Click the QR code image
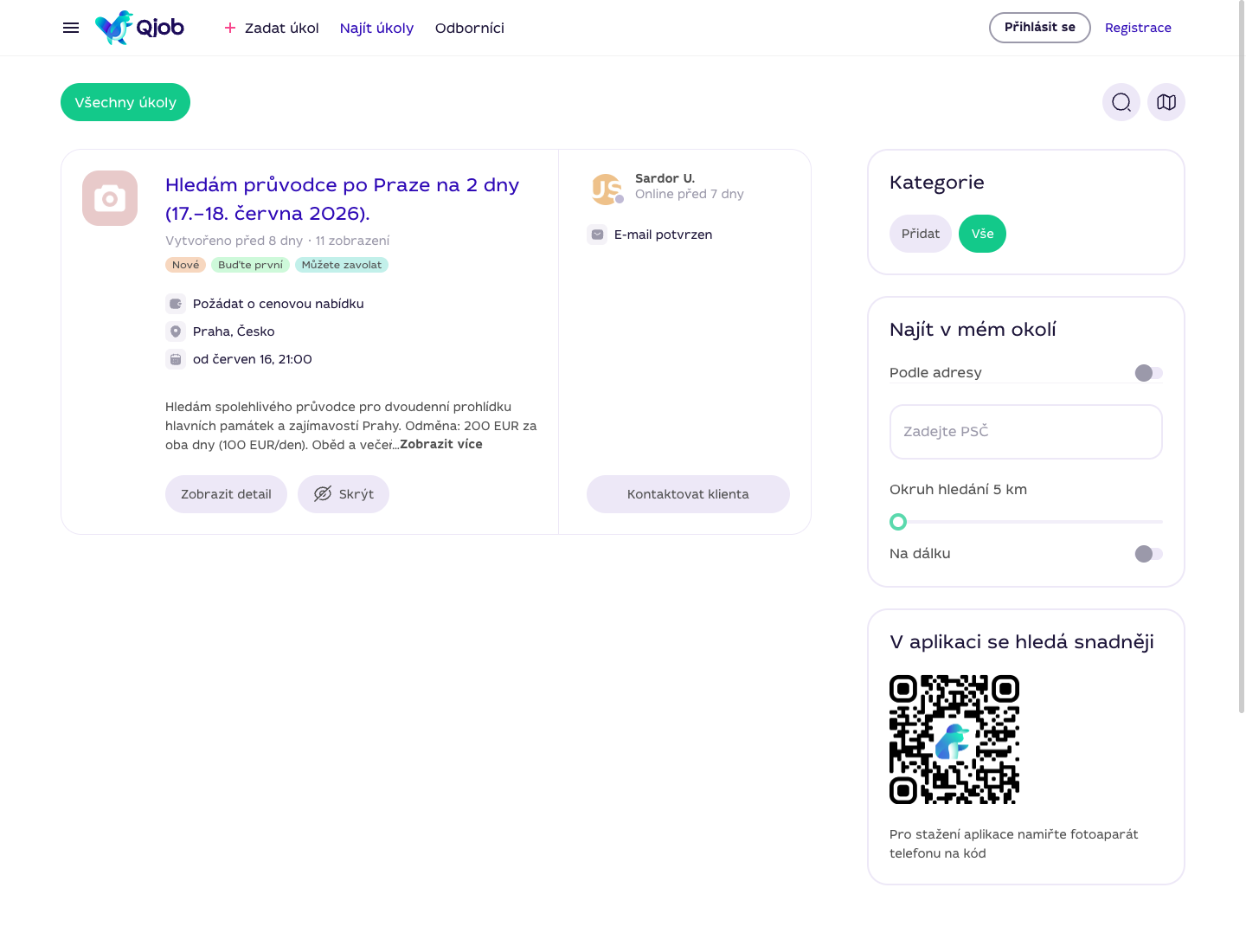The image size is (1246, 952). point(954,740)
